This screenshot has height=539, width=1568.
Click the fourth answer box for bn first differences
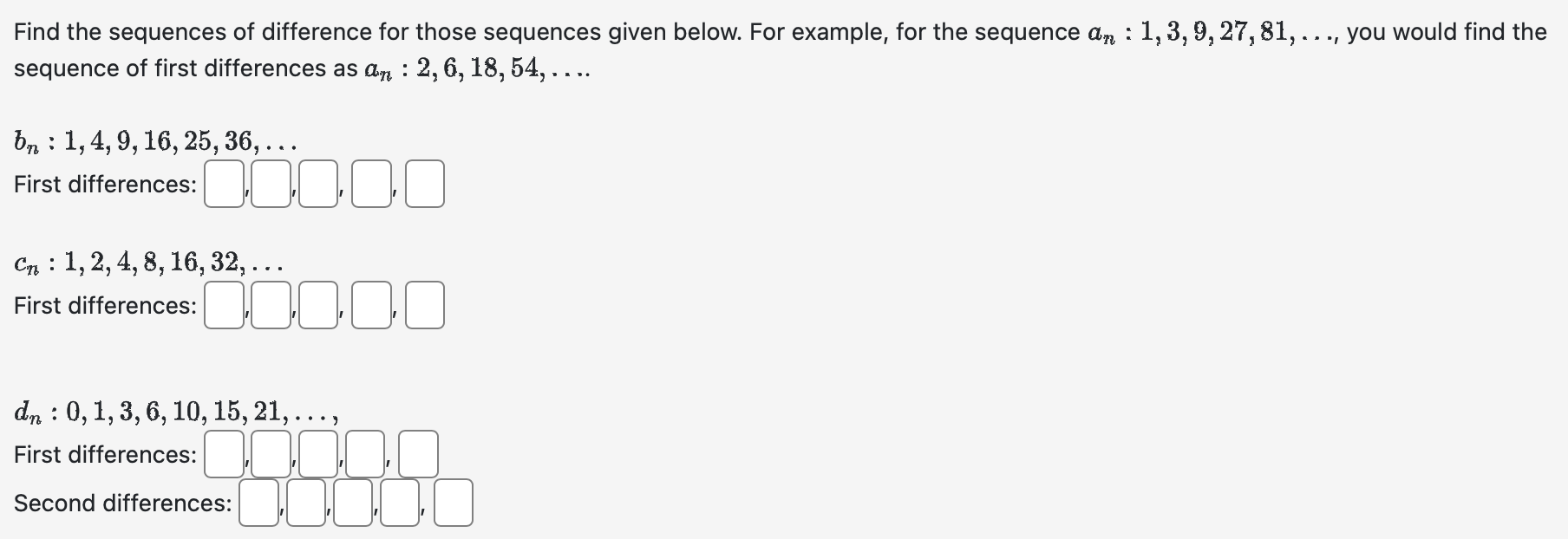coord(370,183)
